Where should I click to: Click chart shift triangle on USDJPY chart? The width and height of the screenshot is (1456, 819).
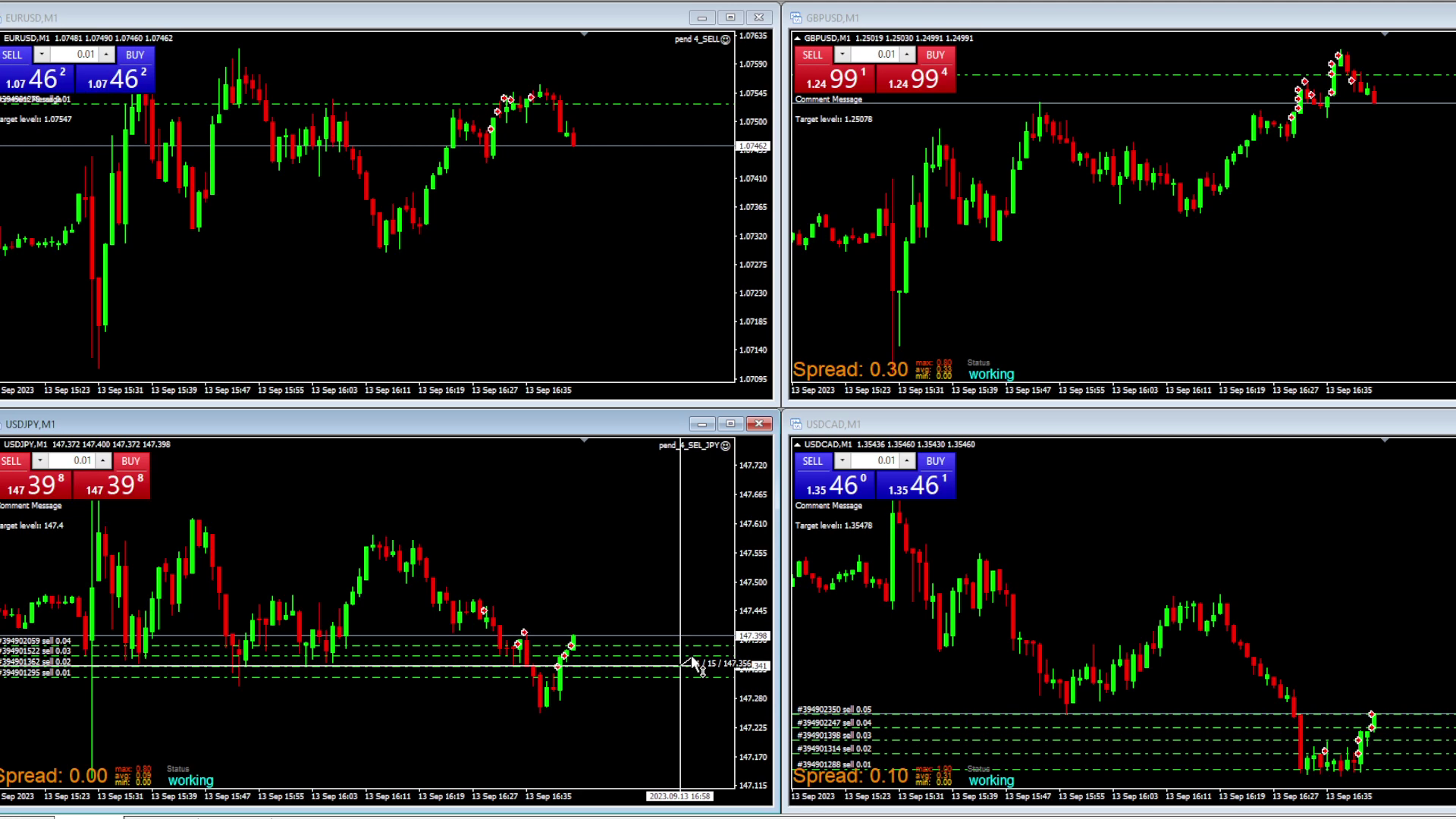click(x=585, y=441)
